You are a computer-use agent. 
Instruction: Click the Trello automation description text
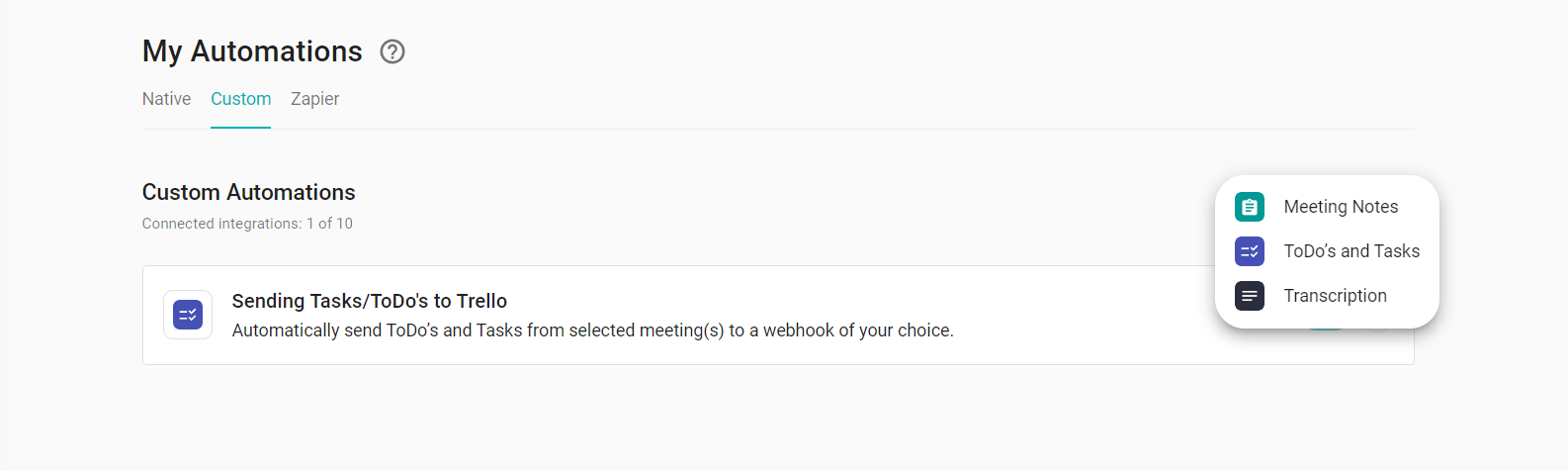coord(593,330)
